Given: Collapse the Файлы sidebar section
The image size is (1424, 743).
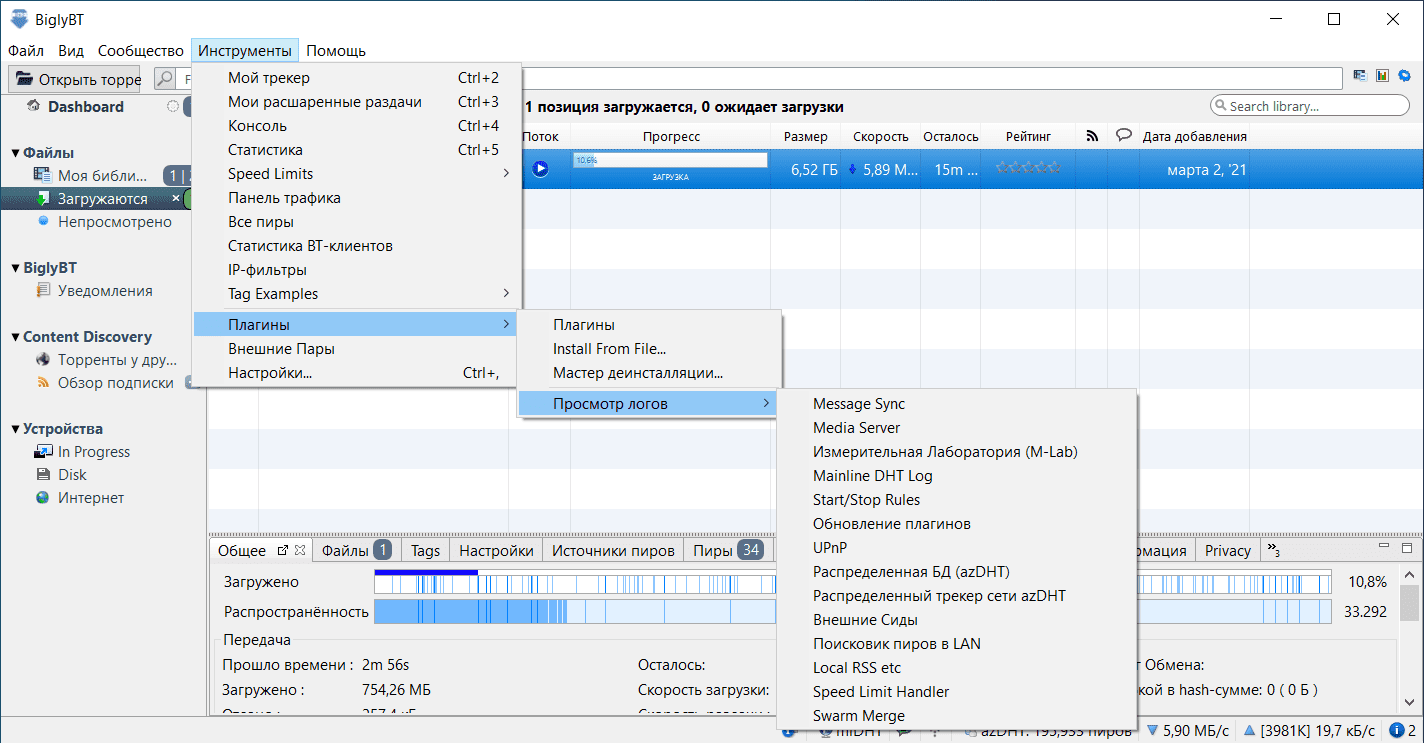Looking at the screenshot, I should (x=15, y=153).
